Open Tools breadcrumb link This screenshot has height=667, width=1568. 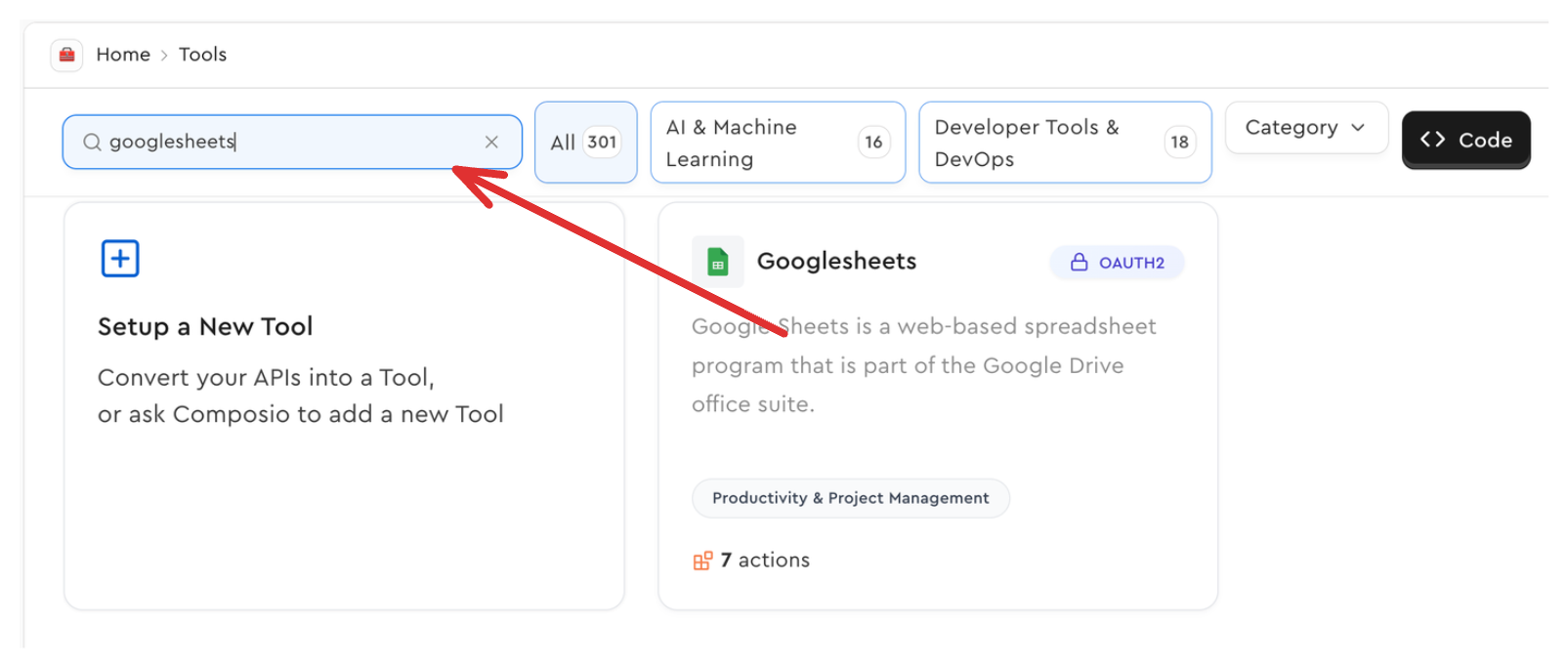click(202, 55)
